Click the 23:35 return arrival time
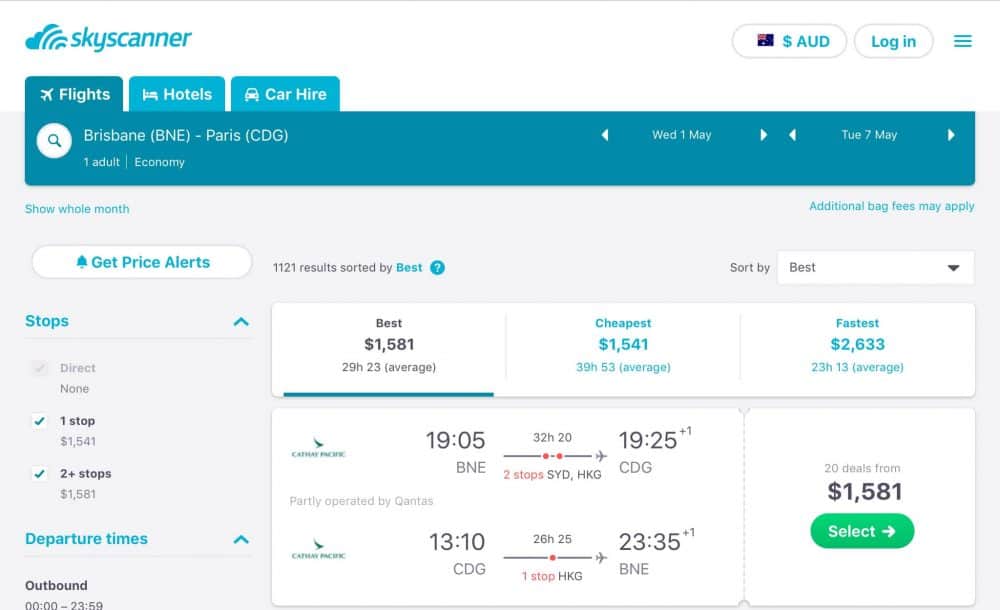 click(649, 542)
